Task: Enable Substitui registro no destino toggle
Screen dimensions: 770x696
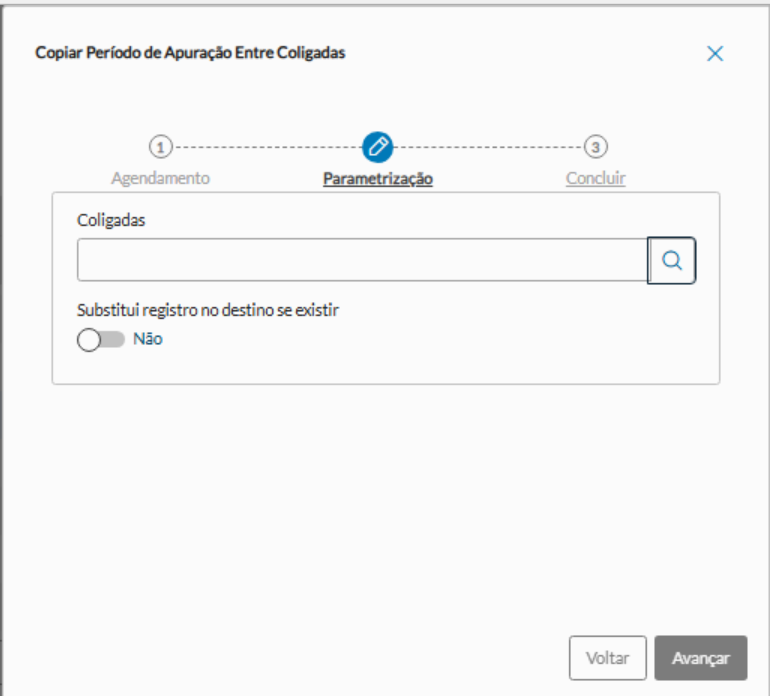Action: pos(101,339)
